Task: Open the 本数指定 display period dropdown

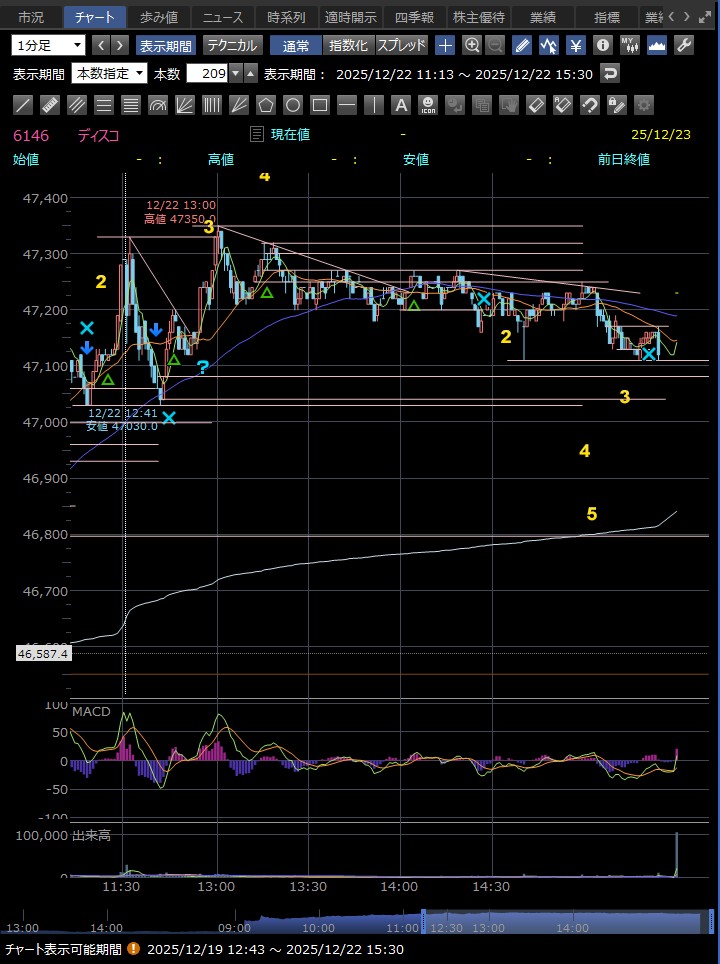Action: click(x=110, y=73)
